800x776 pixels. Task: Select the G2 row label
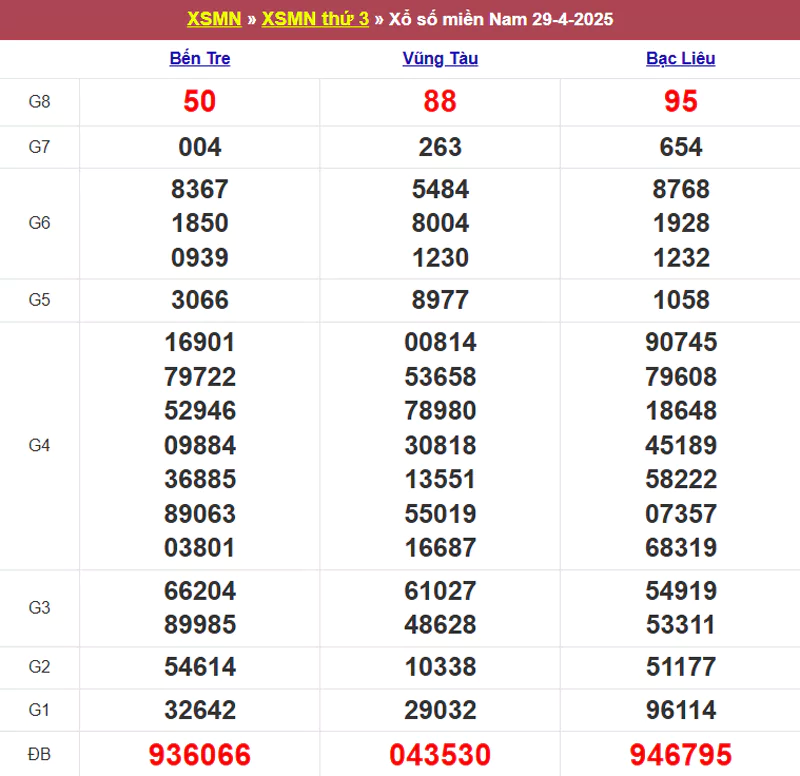39,667
